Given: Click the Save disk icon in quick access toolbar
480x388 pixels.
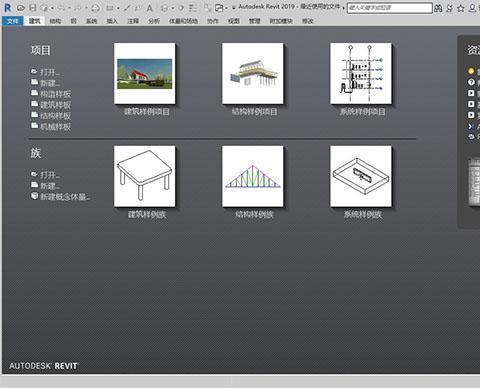Looking at the screenshot, I should [32, 8].
